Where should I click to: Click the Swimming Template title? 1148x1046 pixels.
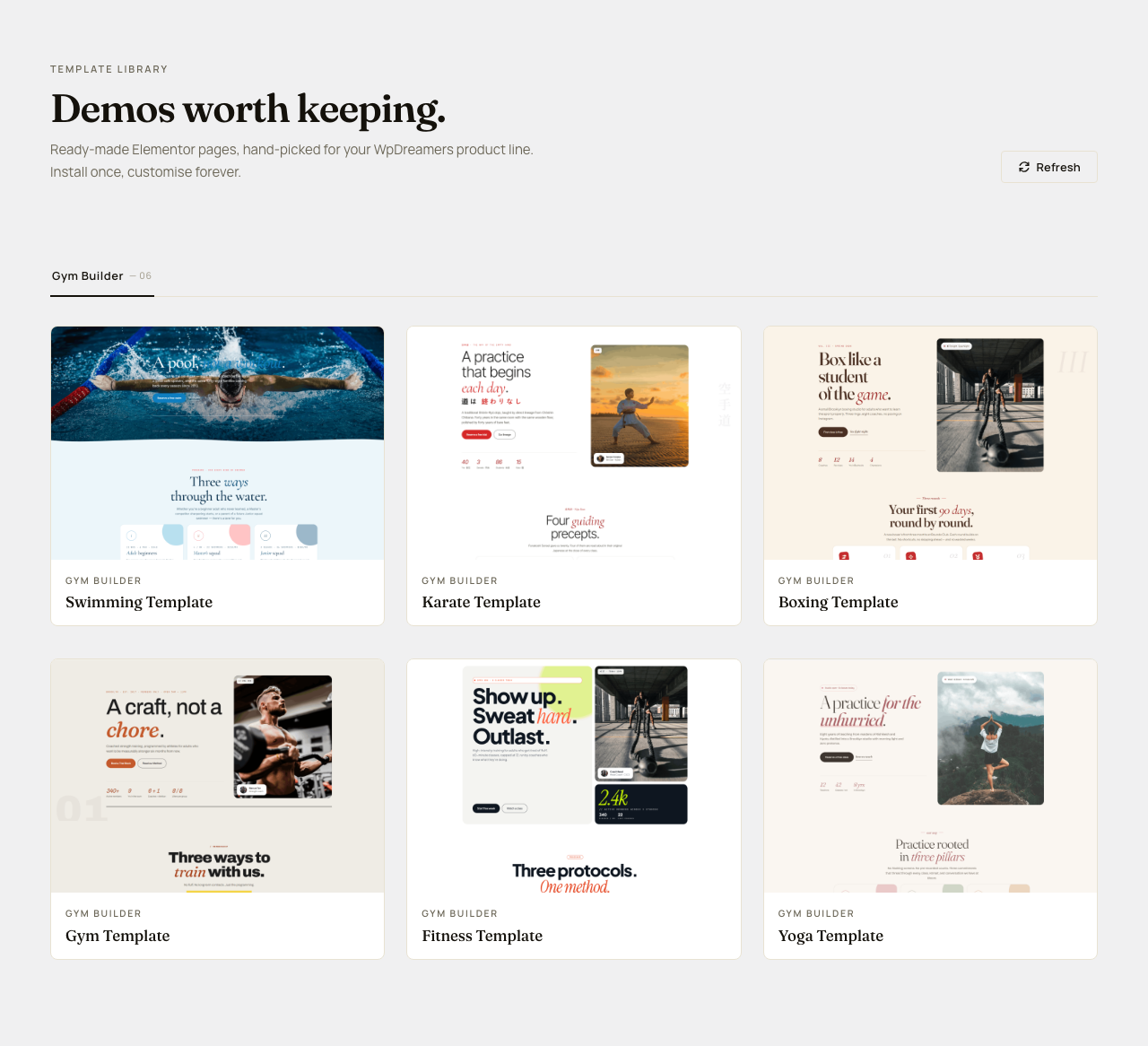tap(139, 602)
